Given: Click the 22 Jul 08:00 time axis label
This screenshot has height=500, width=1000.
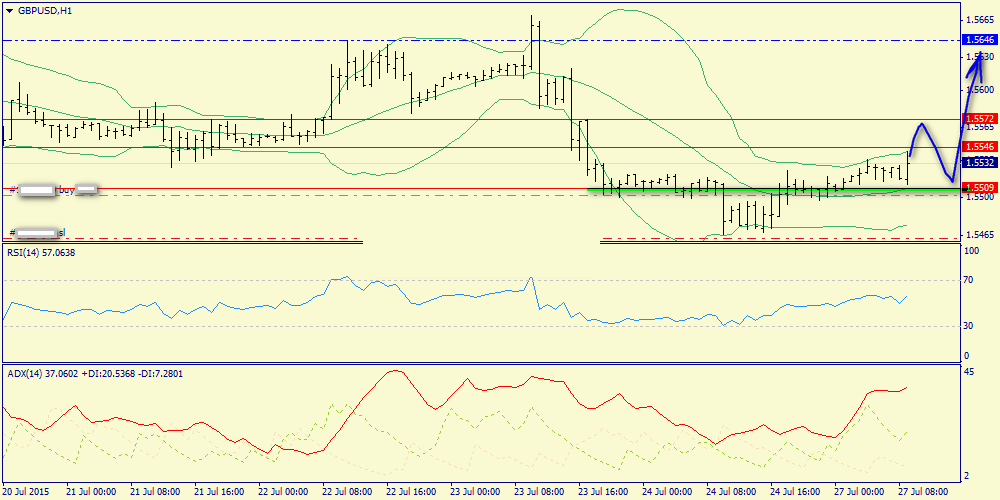Looking at the screenshot, I should (x=346, y=492).
